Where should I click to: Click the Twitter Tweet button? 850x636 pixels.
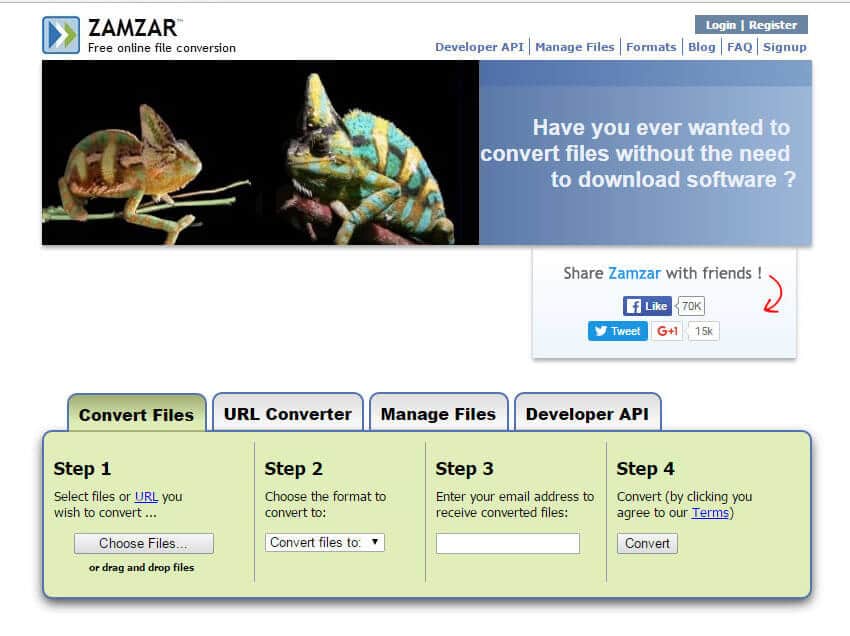pyautogui.click(x=617, y=331)
